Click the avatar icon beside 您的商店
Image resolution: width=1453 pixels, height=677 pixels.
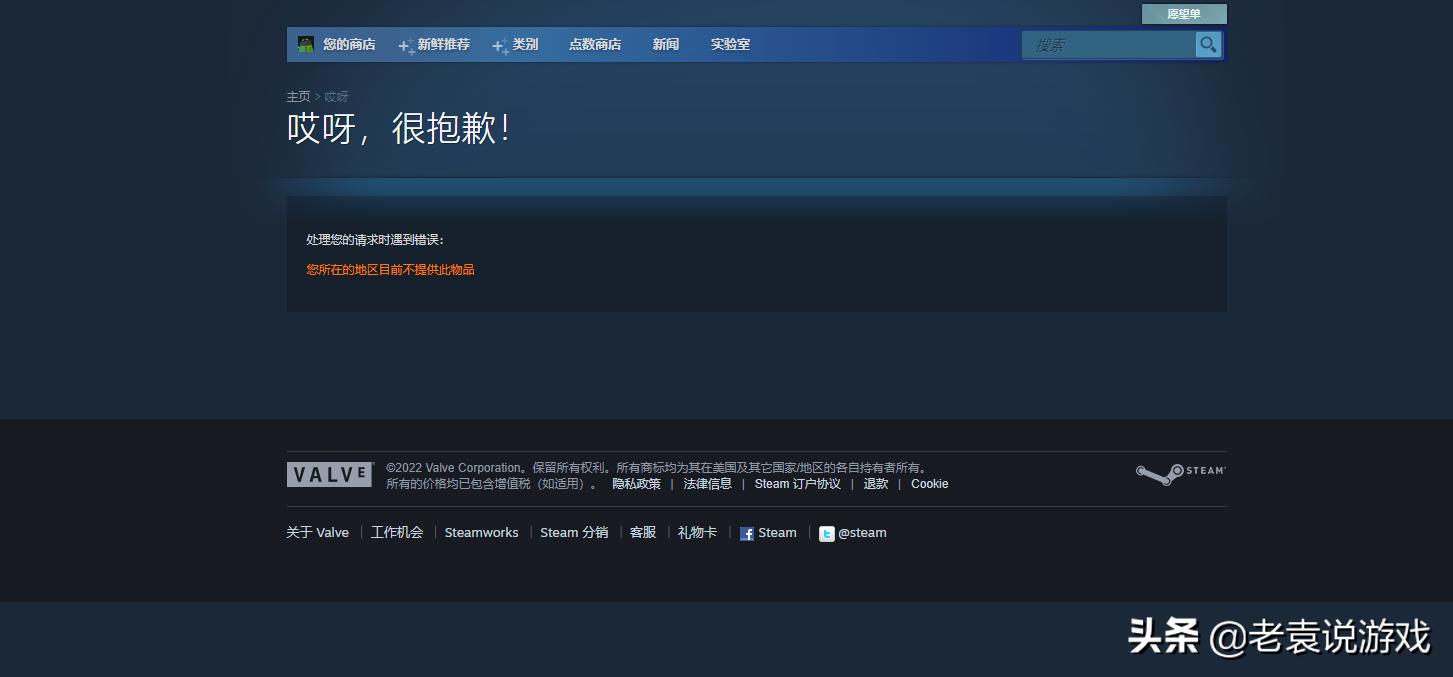point(305,44)
